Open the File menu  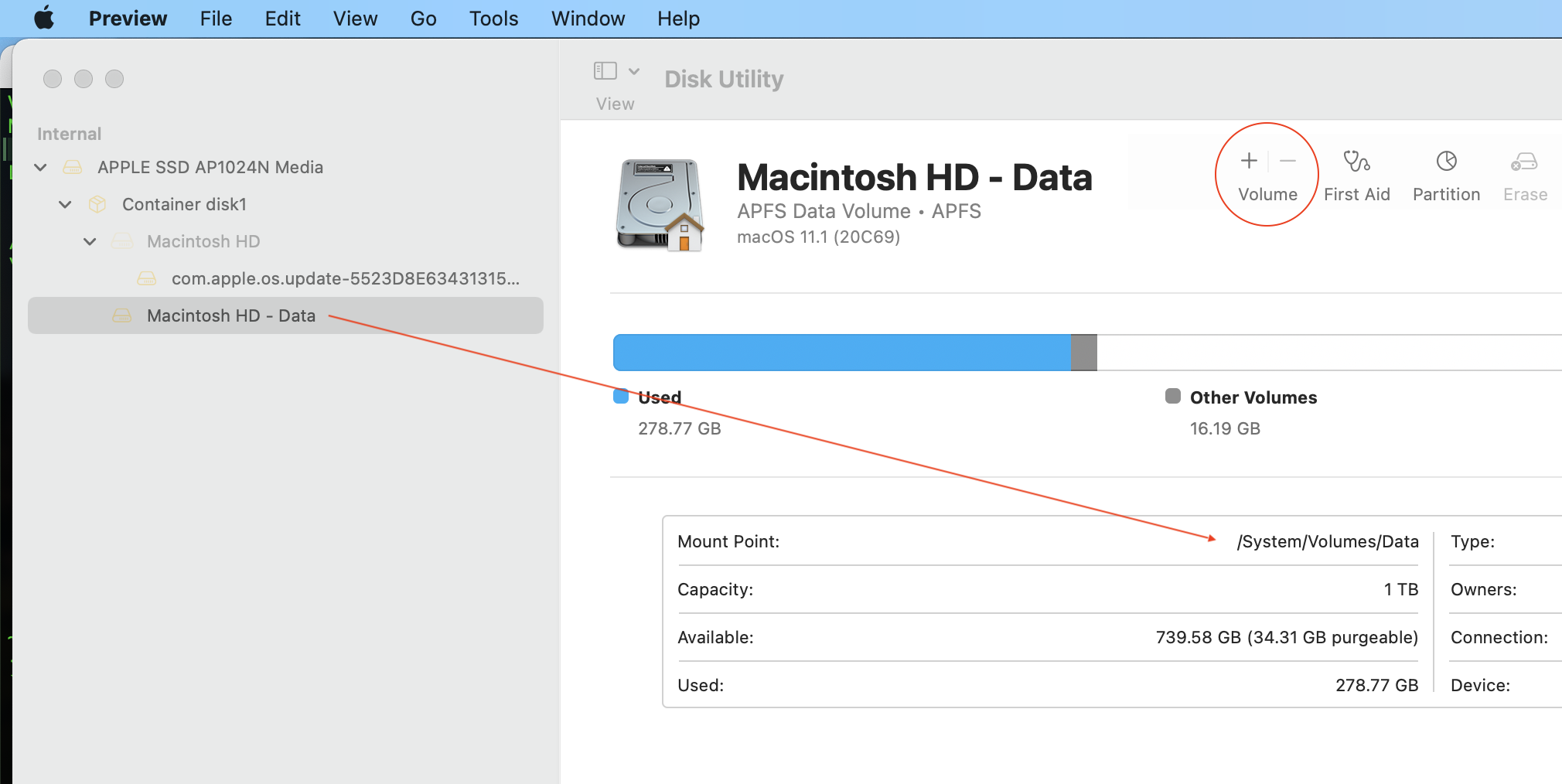coord(216,19)
